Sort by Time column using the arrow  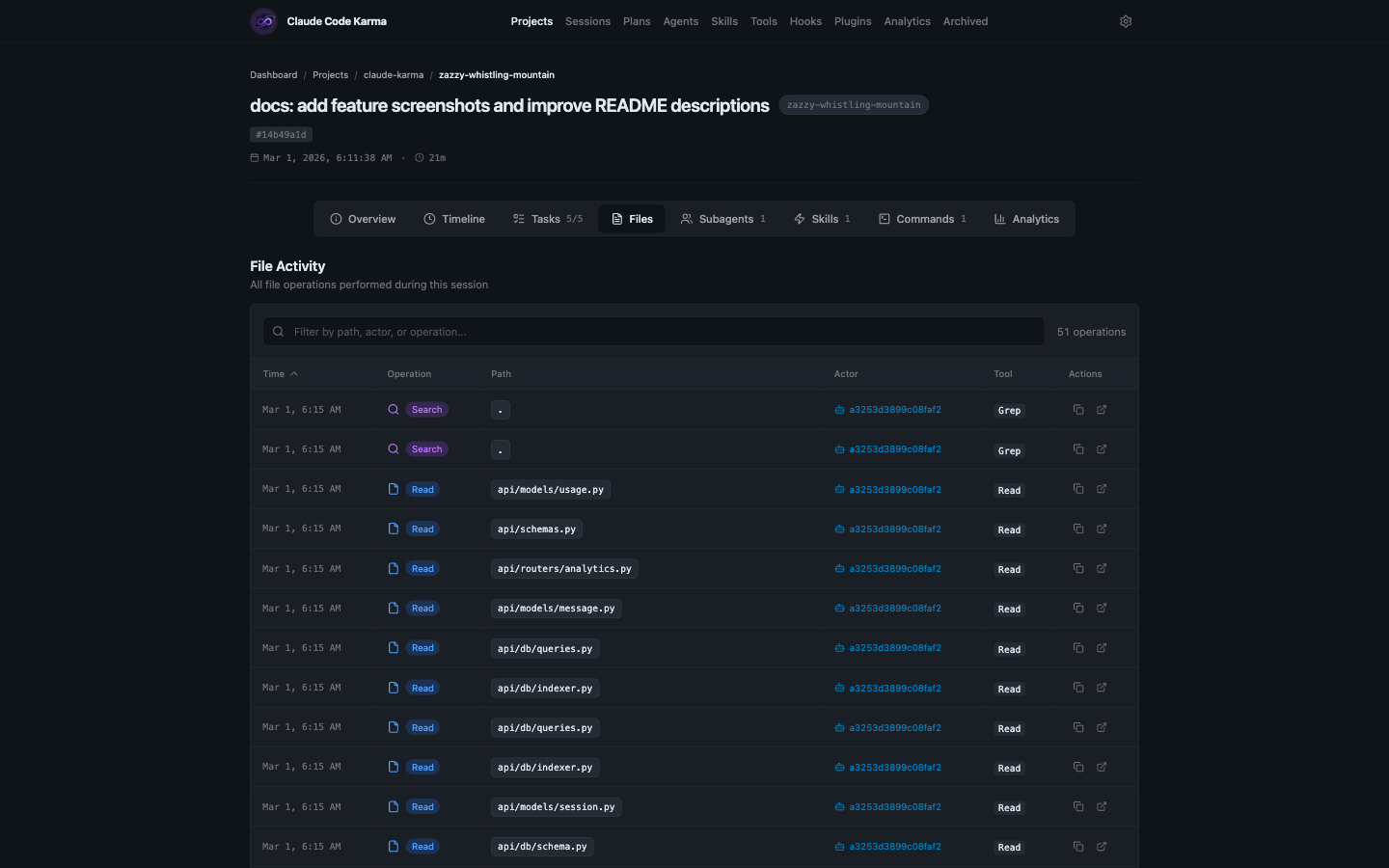(x=294, y=374)
